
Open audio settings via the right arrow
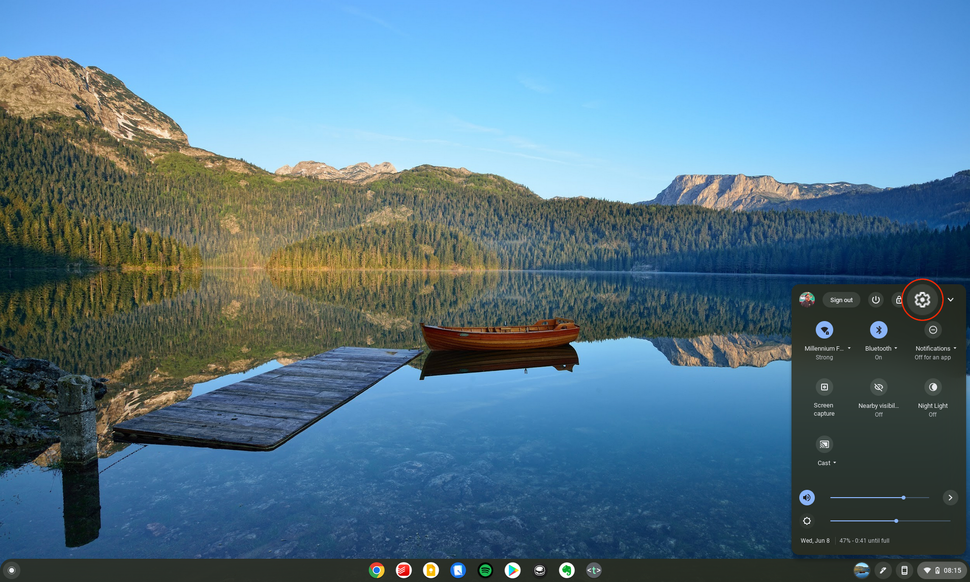951,497
